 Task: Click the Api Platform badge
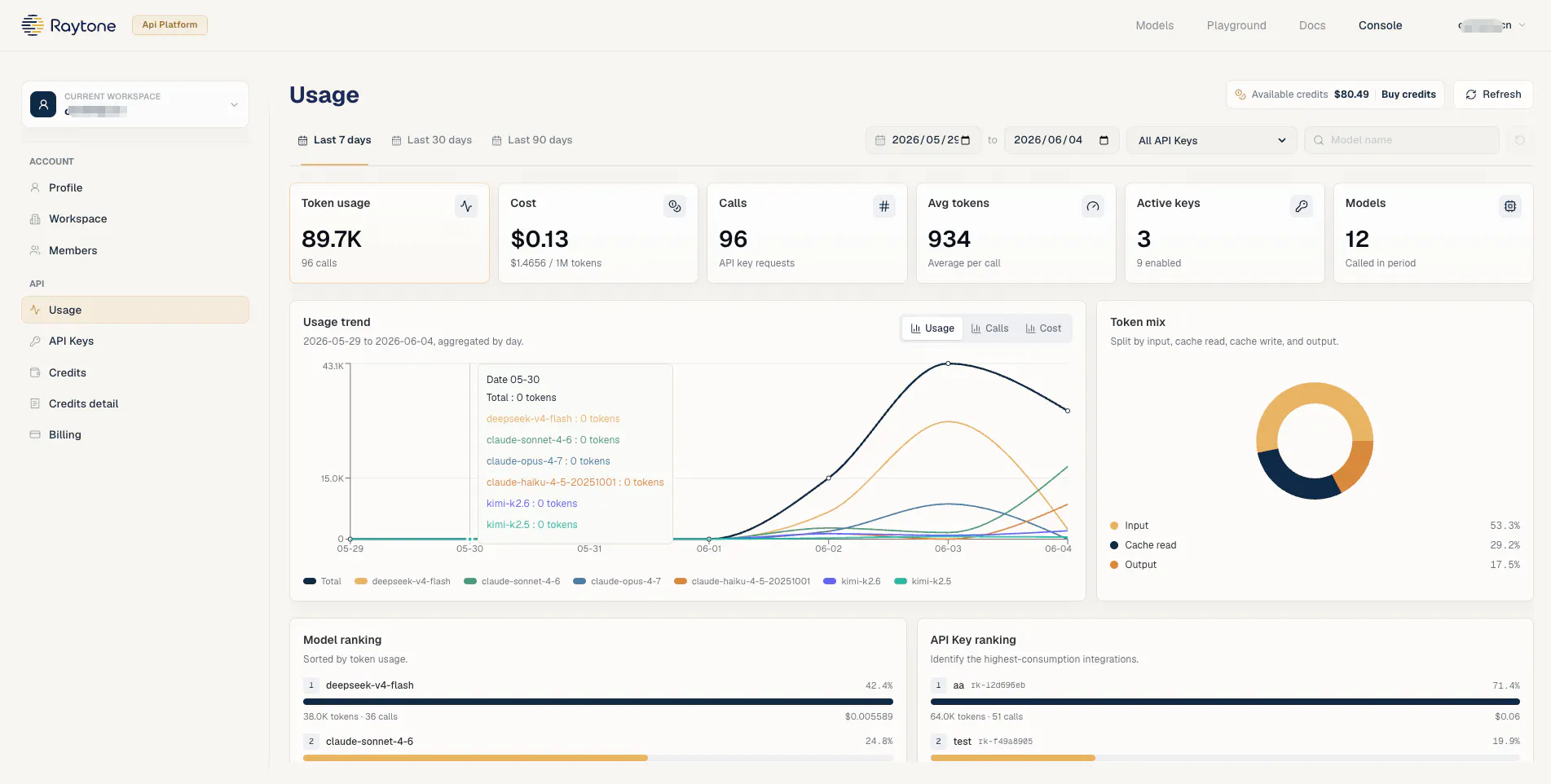tap(170, 25)
